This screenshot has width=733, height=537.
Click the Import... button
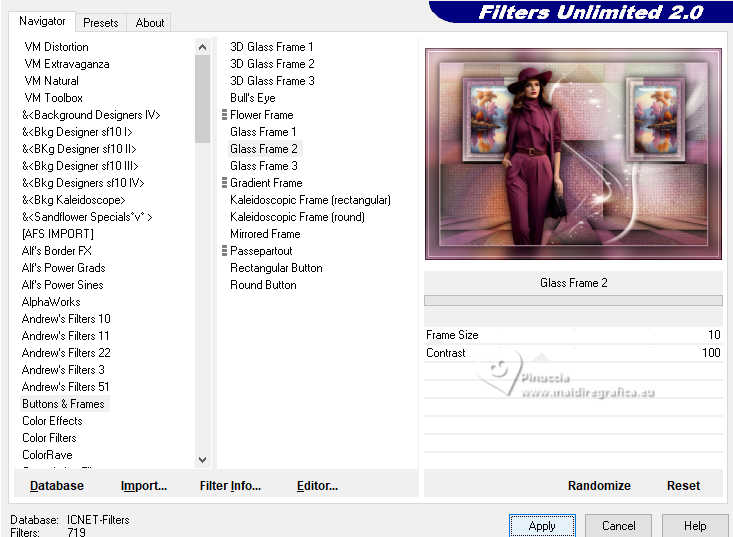(x=144, y=486)
